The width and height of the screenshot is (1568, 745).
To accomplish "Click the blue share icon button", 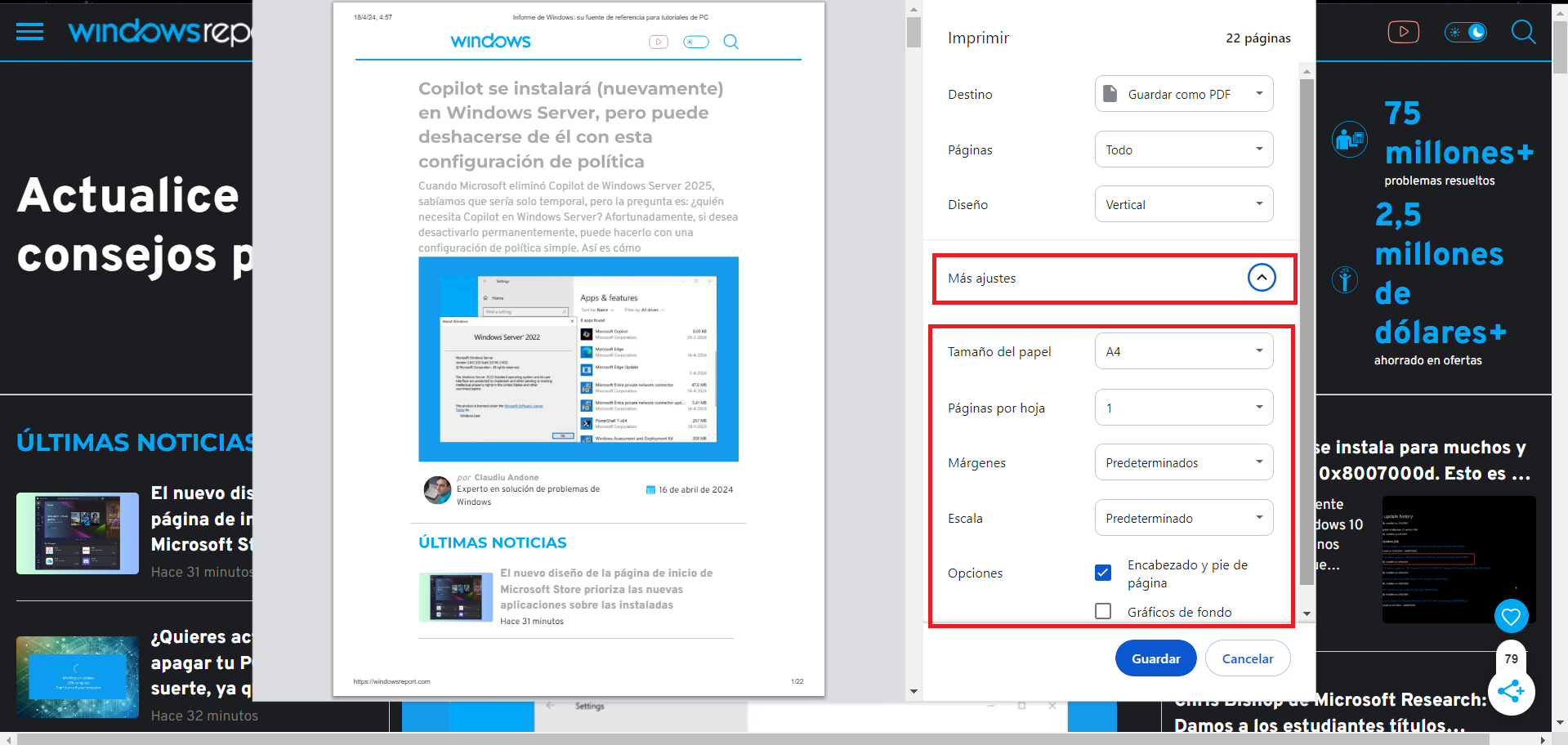I will point(1511,692).
